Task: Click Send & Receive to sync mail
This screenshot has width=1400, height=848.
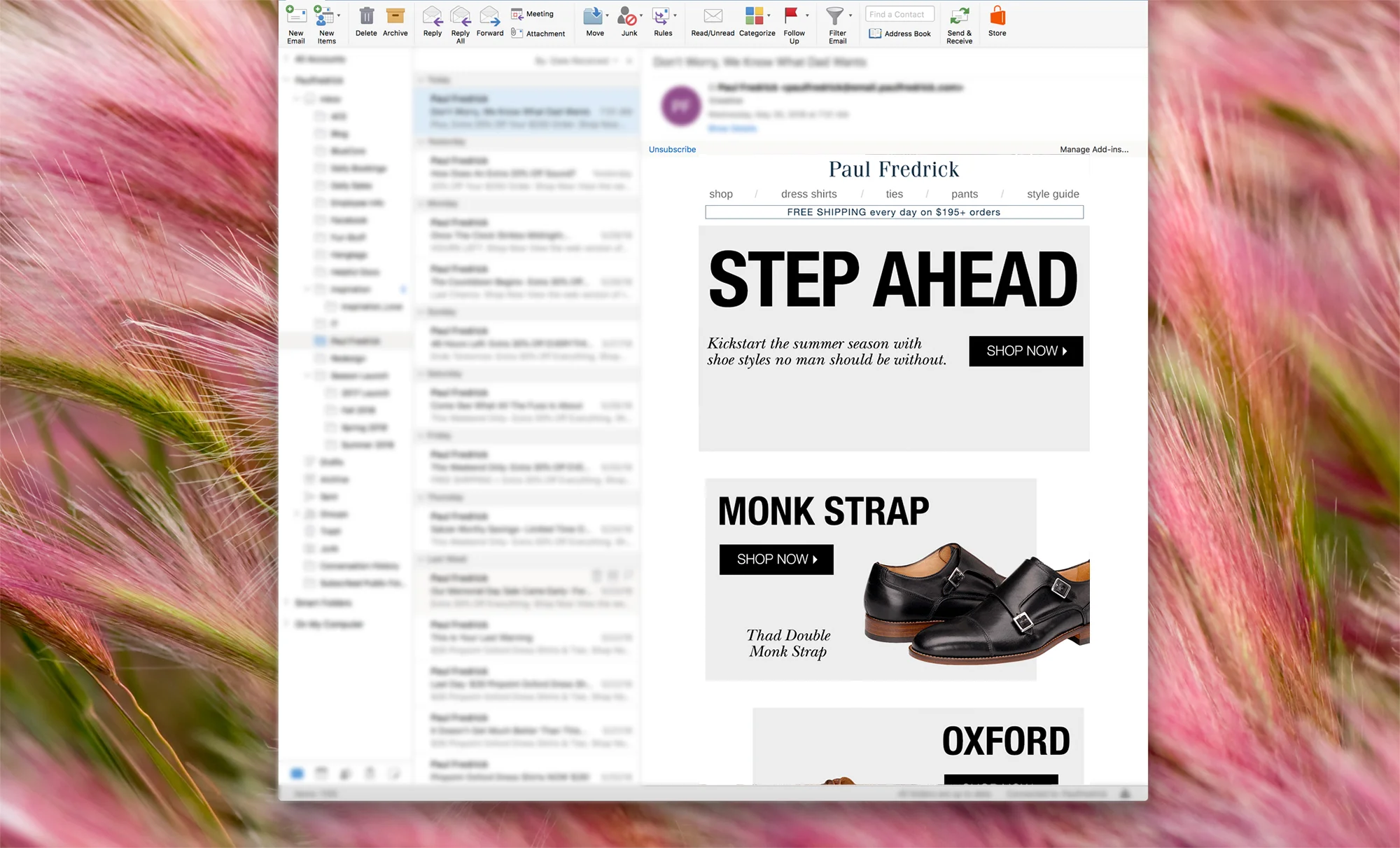Action: (959, 22)
